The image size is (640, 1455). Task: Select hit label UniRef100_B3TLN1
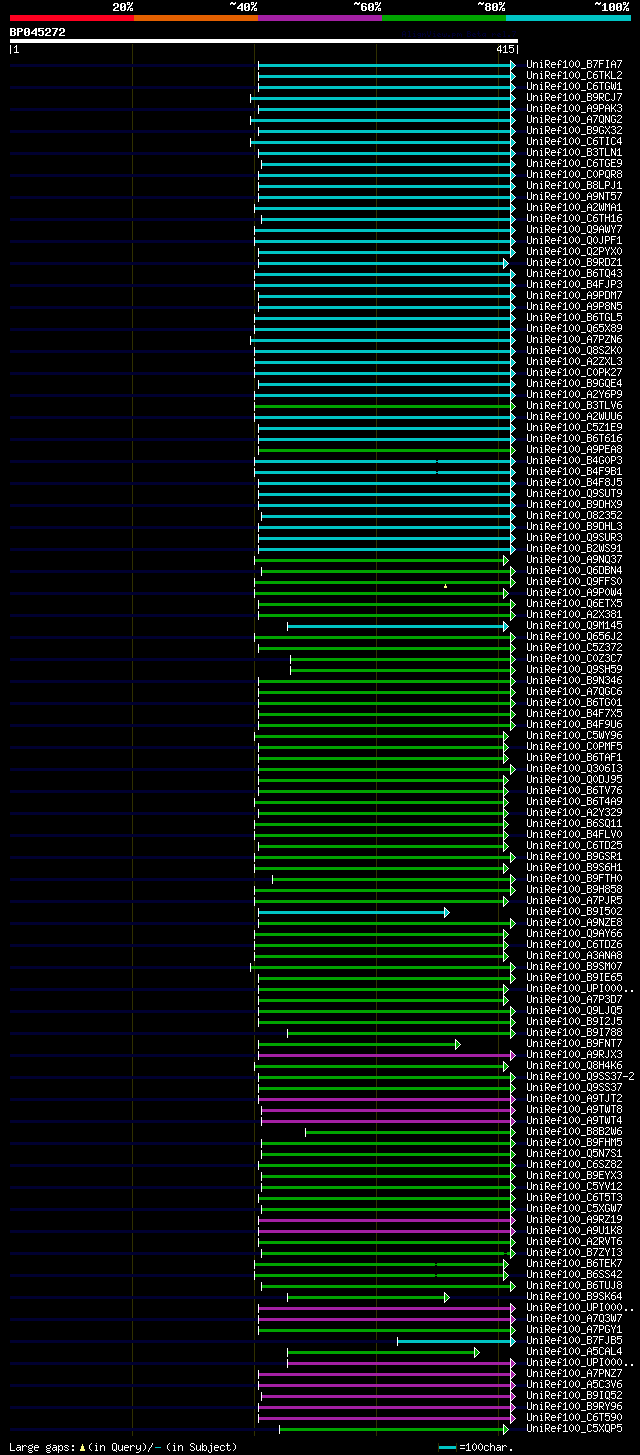click(x=573, y=152)
